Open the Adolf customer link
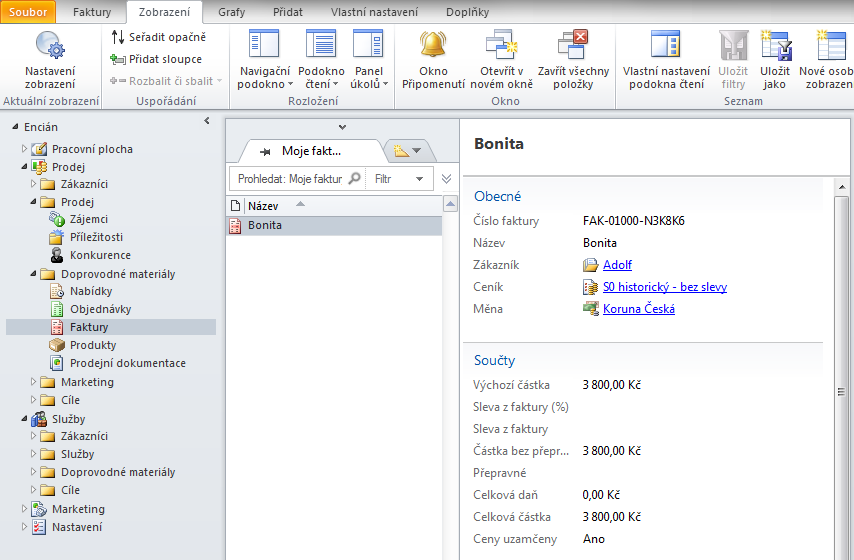 coord(617,265)
